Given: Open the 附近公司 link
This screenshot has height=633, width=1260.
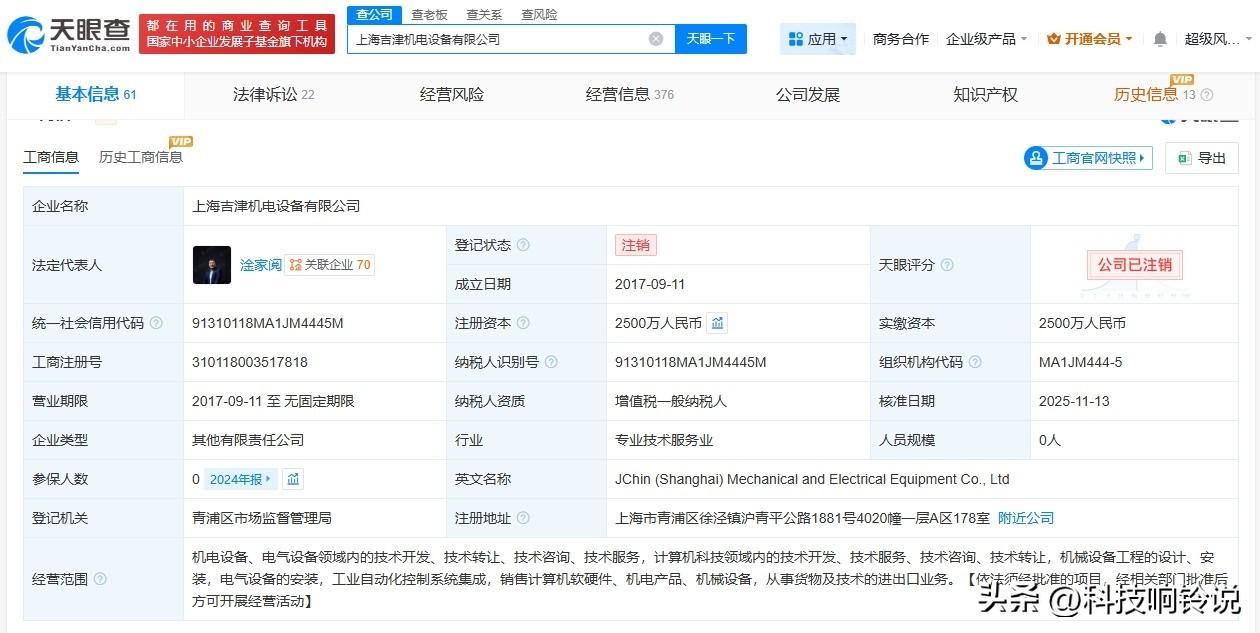Looking at the screenshot, I should [x=1026, y=518].
